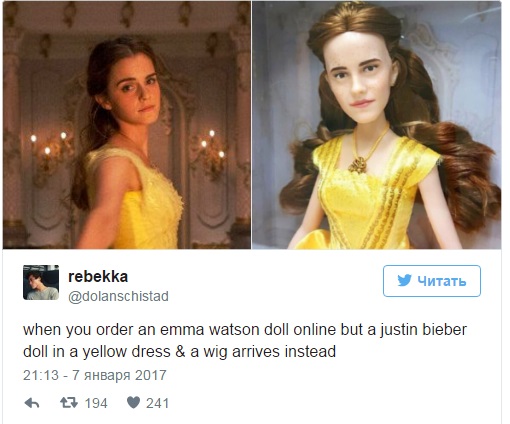
Task: Click the tweet line mentioning yellow dress
Action: click(179, 352)
